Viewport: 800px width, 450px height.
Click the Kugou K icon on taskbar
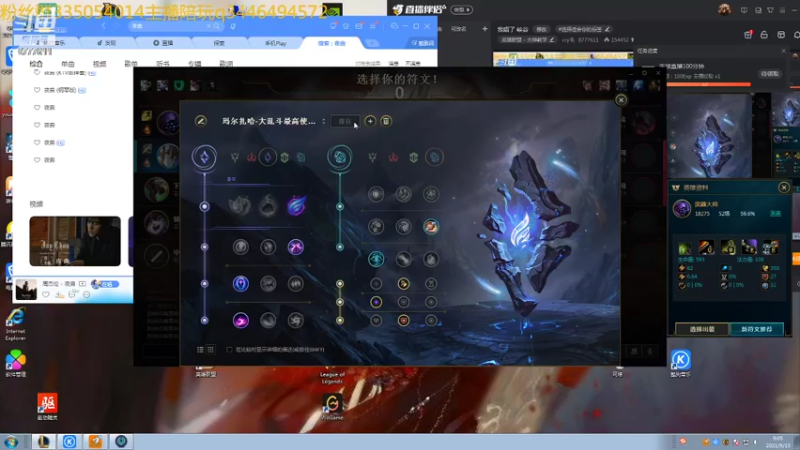click(x=69, y=441)
